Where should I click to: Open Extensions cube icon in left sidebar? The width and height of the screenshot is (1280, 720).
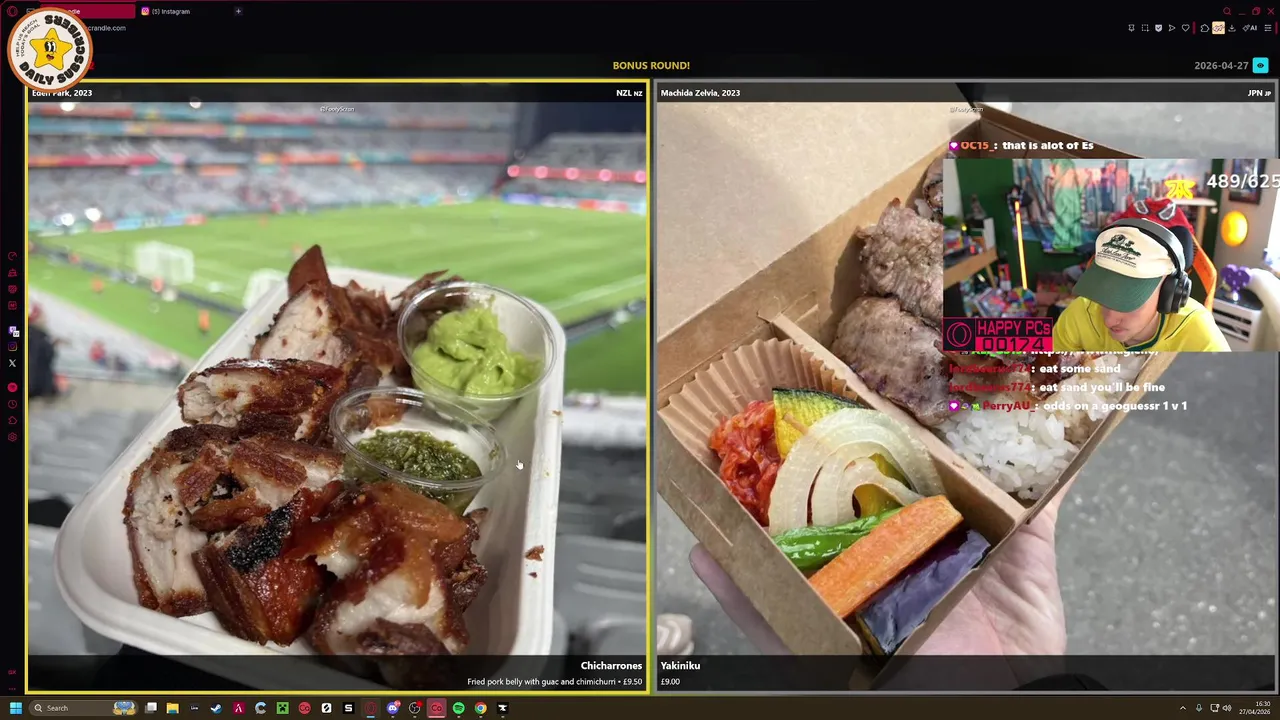point(12,421)
